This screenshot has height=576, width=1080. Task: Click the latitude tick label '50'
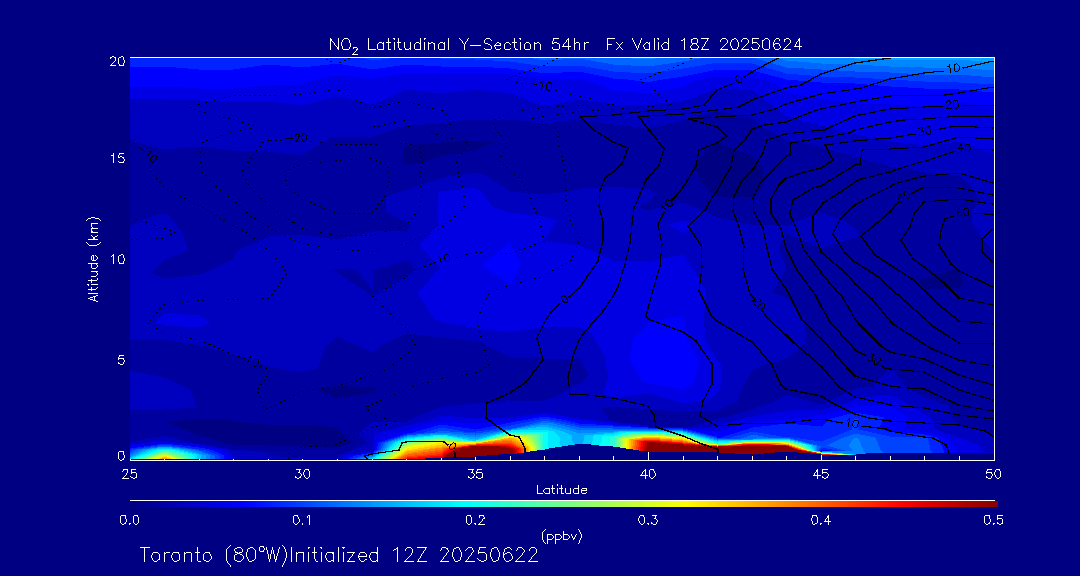coord(993,474)
